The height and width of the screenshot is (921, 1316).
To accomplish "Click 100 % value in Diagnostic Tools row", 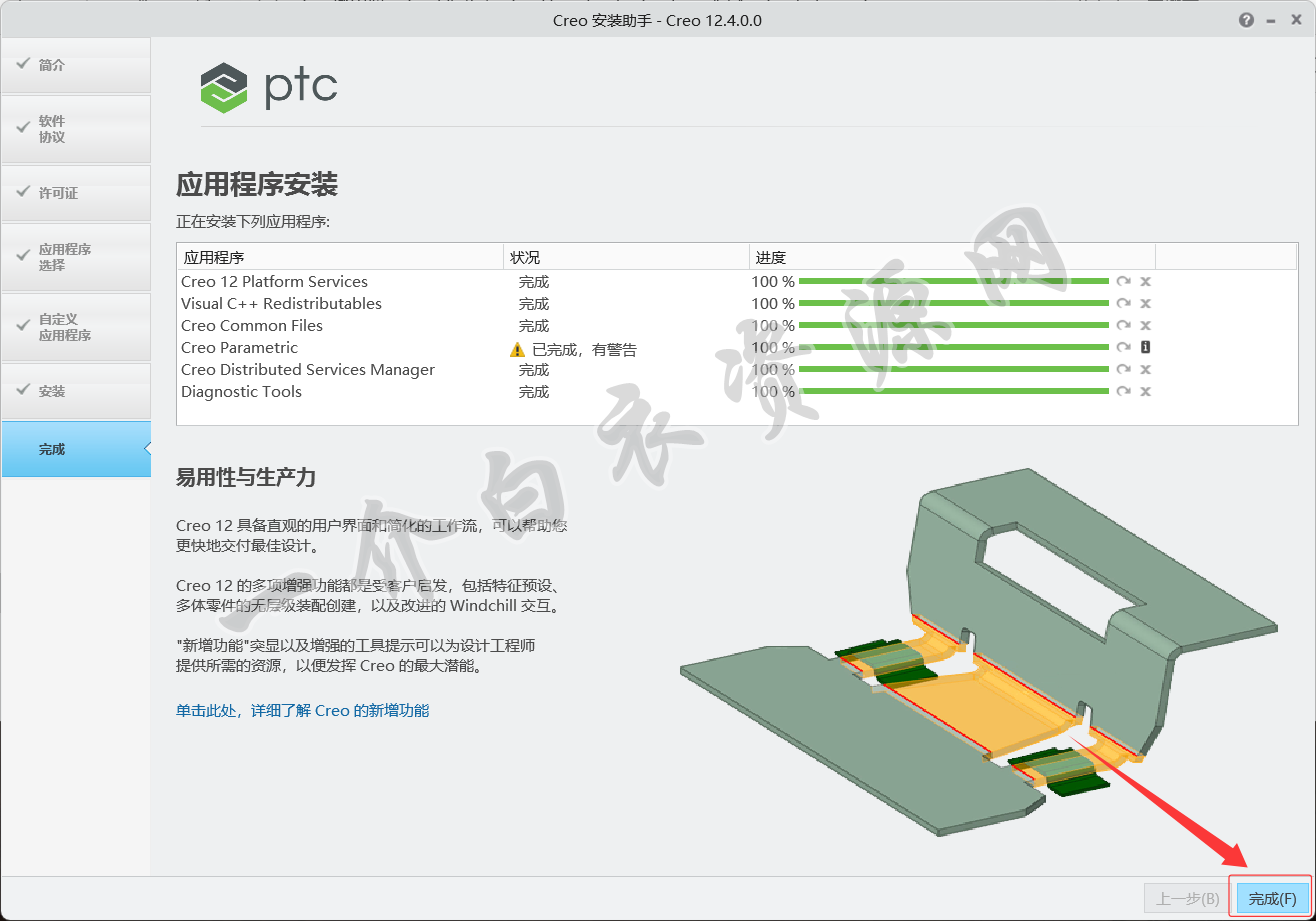I will point(773,392).
